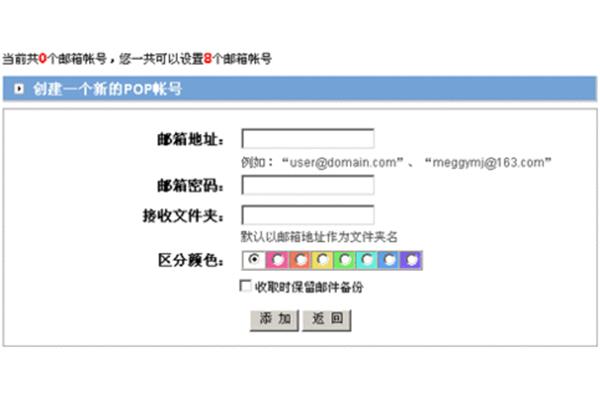Select the green color radio button
The height and width of the screenshot is (400, 600).
pyautogui.click(x=345, y=260)
